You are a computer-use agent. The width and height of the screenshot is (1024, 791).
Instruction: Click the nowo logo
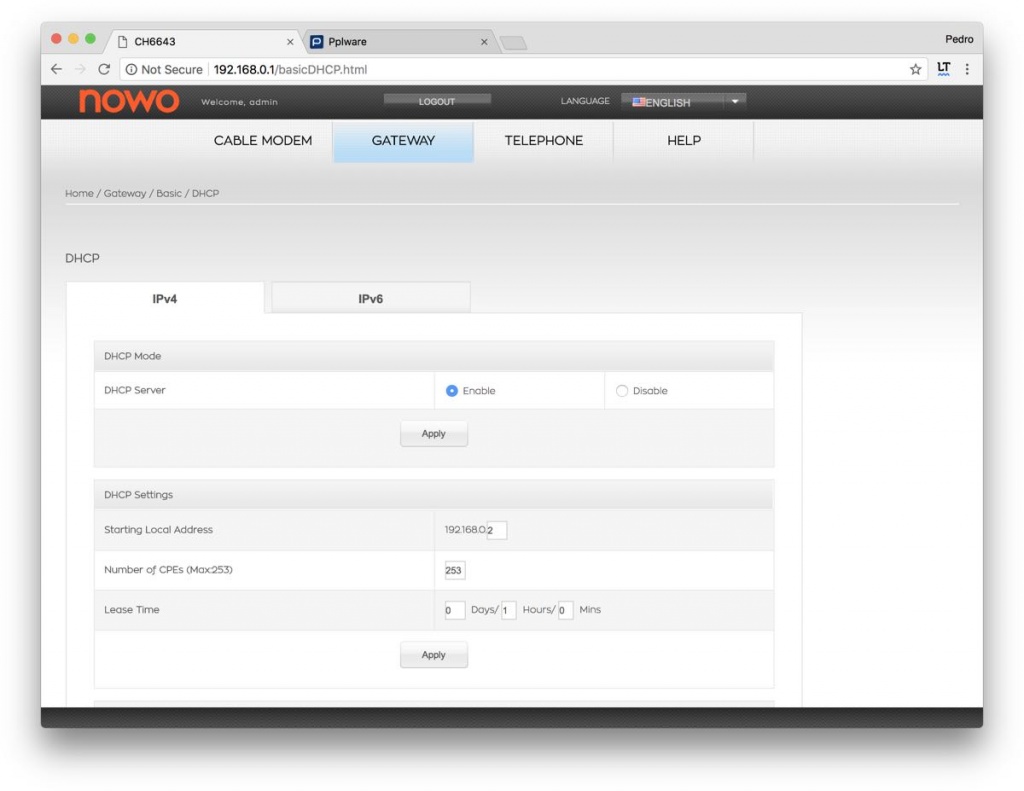pos(128,101)
